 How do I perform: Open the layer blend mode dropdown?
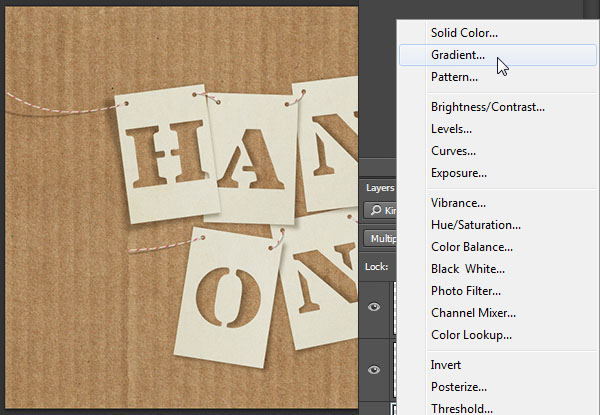[x=380, y=240]
